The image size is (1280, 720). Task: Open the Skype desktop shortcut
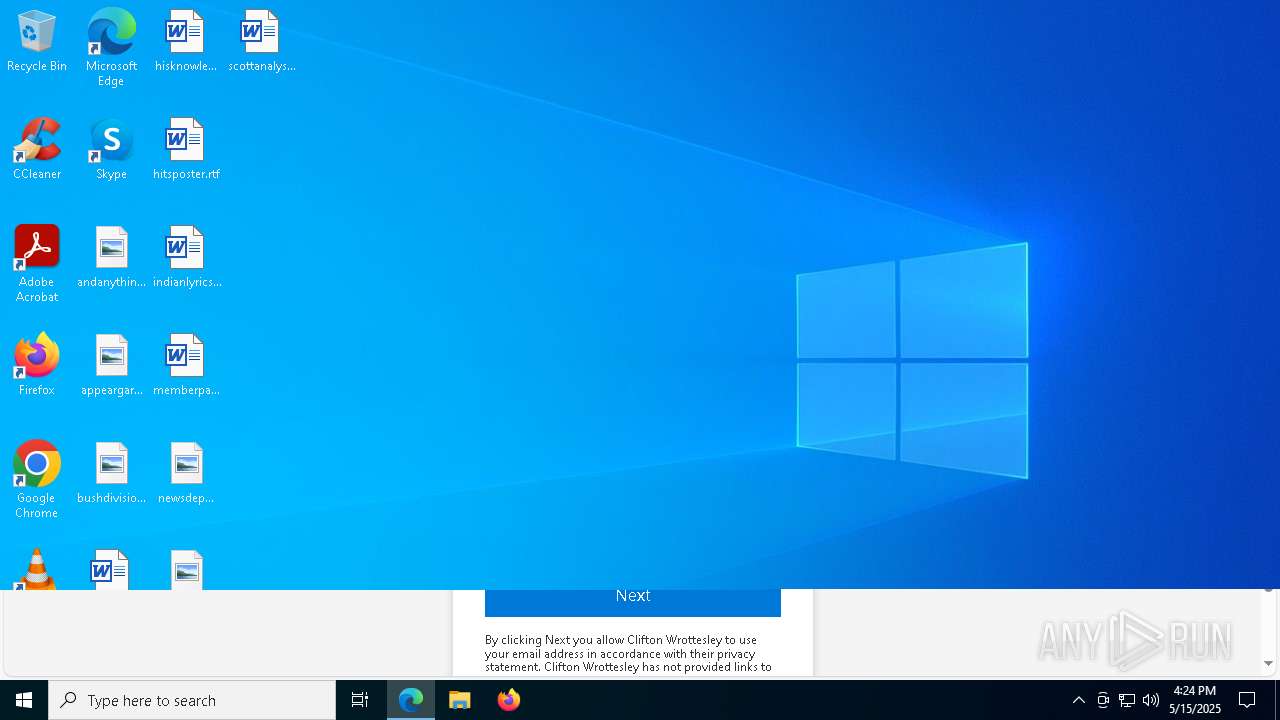[x=111, y=148]
